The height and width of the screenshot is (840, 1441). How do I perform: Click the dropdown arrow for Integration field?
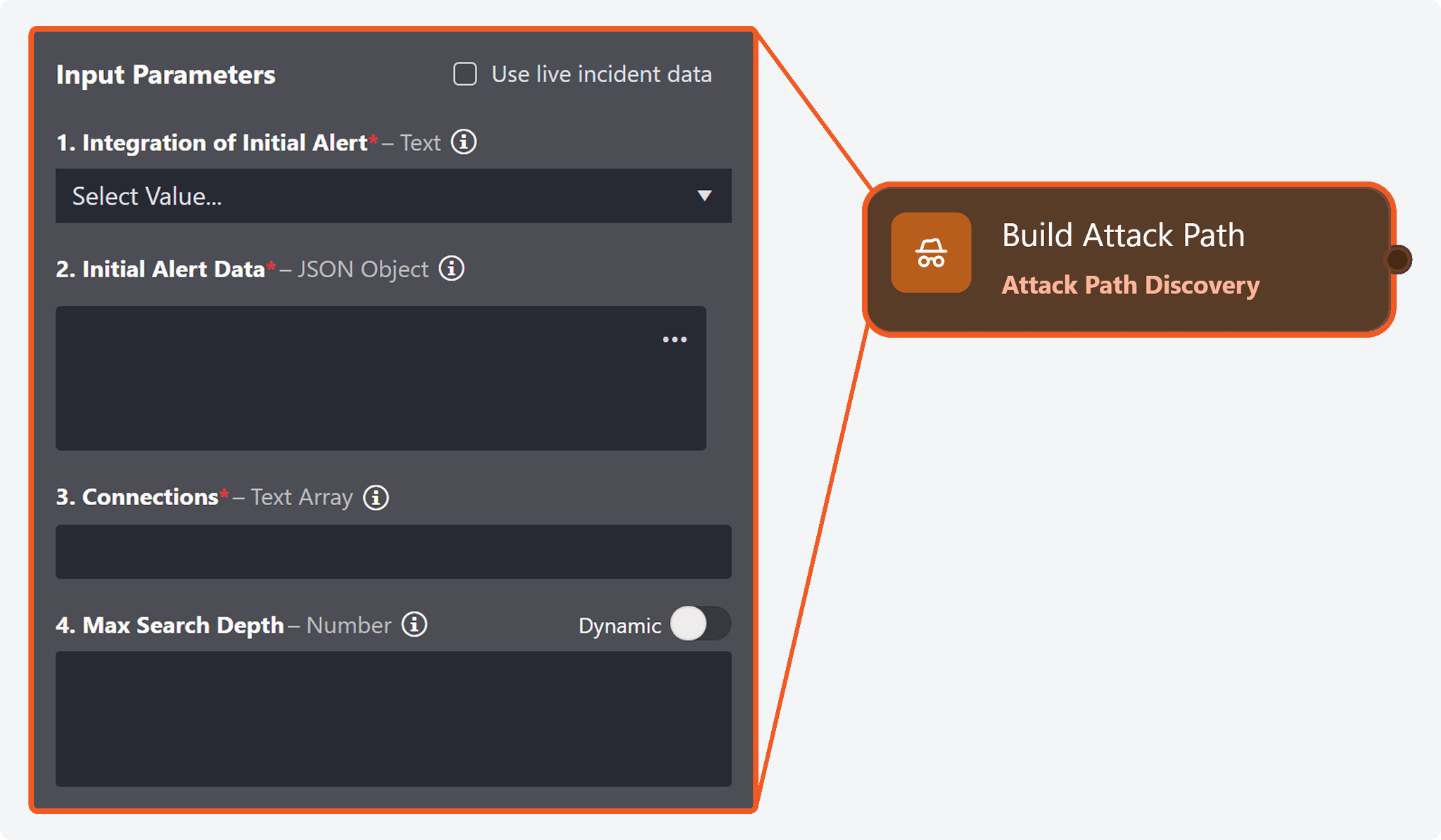704,196
